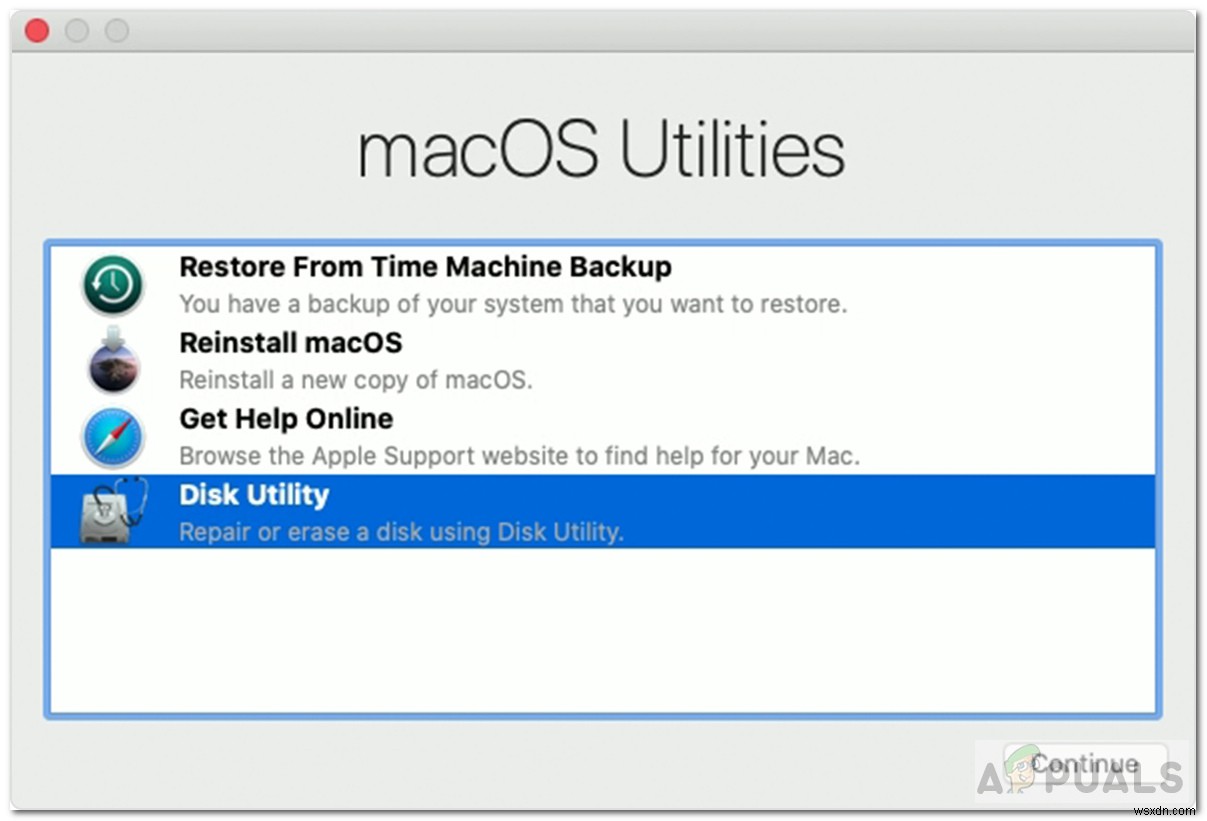The image size is (1207, 821).
Task: Pick the Get Help Online title
Action: tap(286, 419)
